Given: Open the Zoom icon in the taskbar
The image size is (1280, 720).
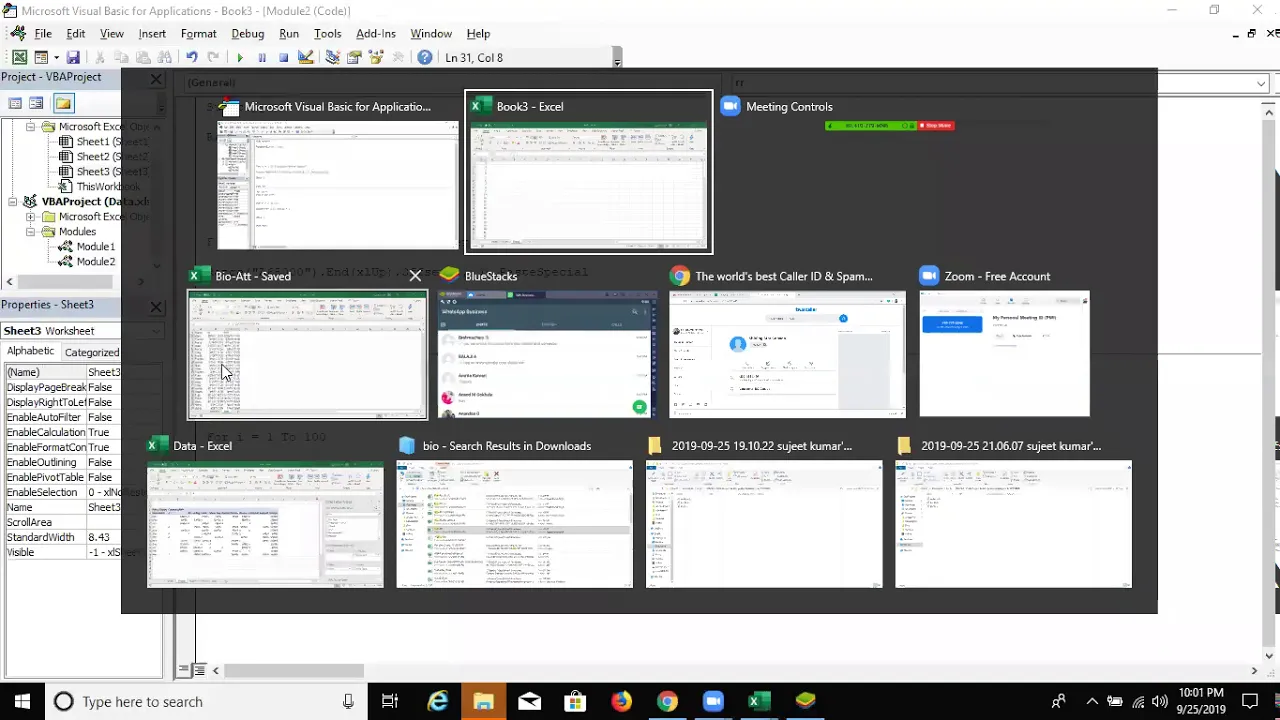Looking at the screenshot, I should pyautogui.click(x=713, y=701).
